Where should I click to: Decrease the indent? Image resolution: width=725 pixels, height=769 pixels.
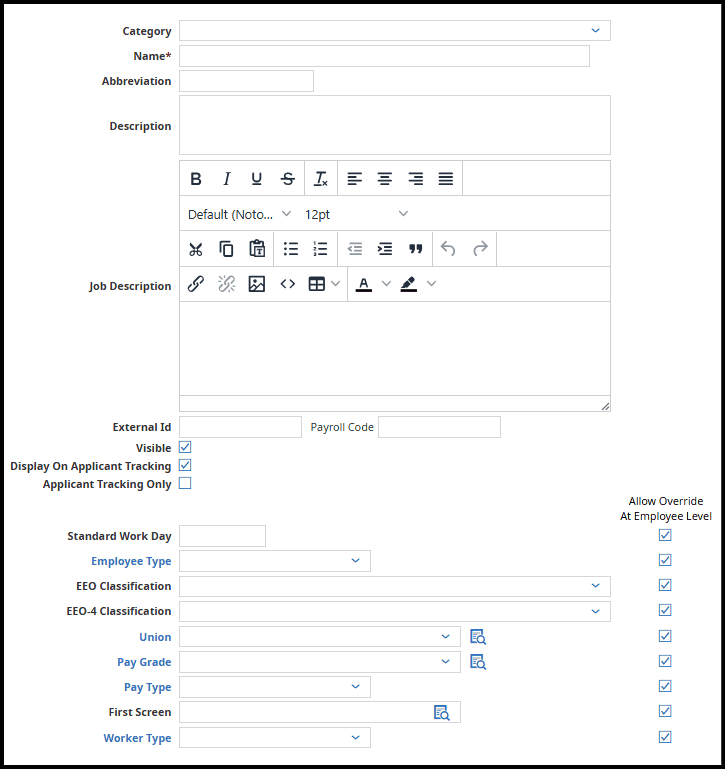355,249
